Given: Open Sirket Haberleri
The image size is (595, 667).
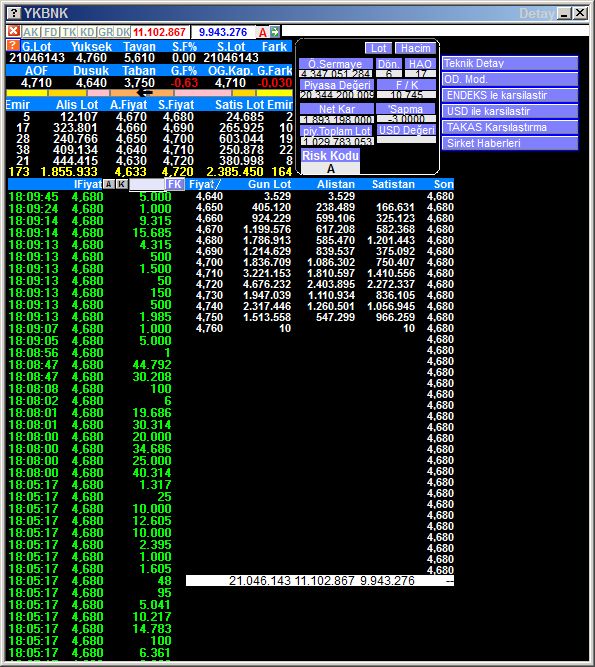Looking at the screenshot, I should [510, 143].
